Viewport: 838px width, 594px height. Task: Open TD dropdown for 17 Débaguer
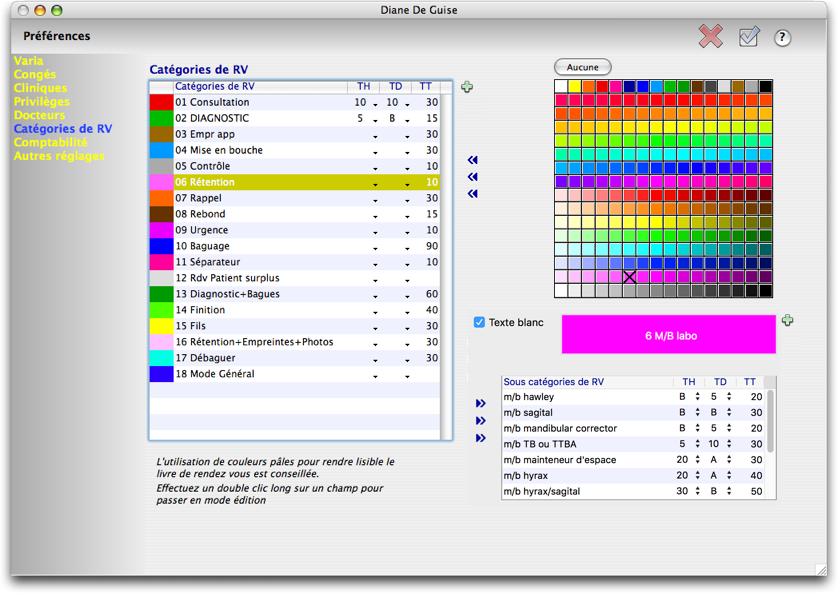(407, 360)
